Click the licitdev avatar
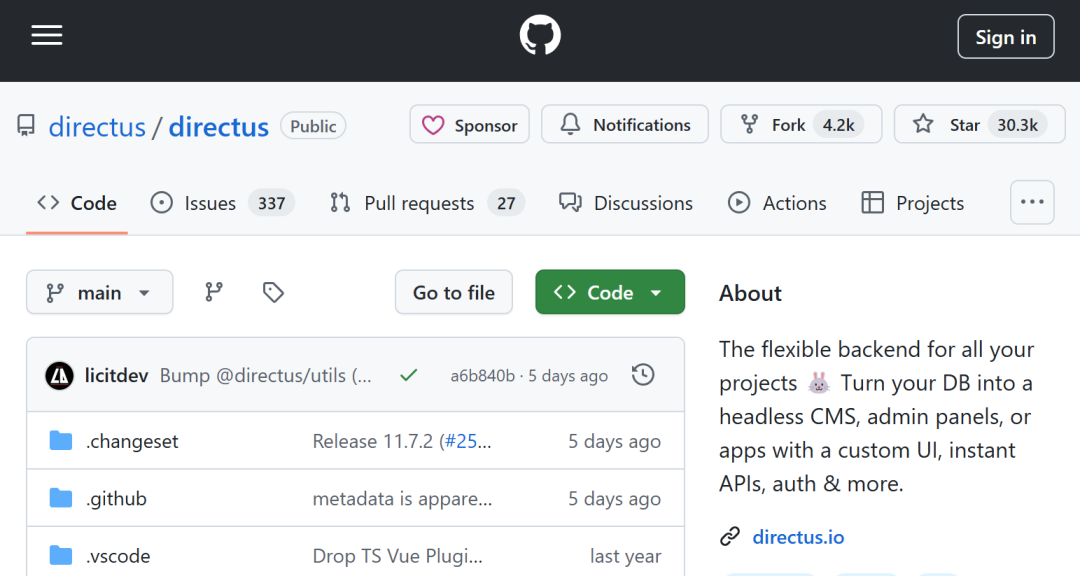Image resolution: width=1080 pixels, height=576 pixels. (x=60, y=376)
